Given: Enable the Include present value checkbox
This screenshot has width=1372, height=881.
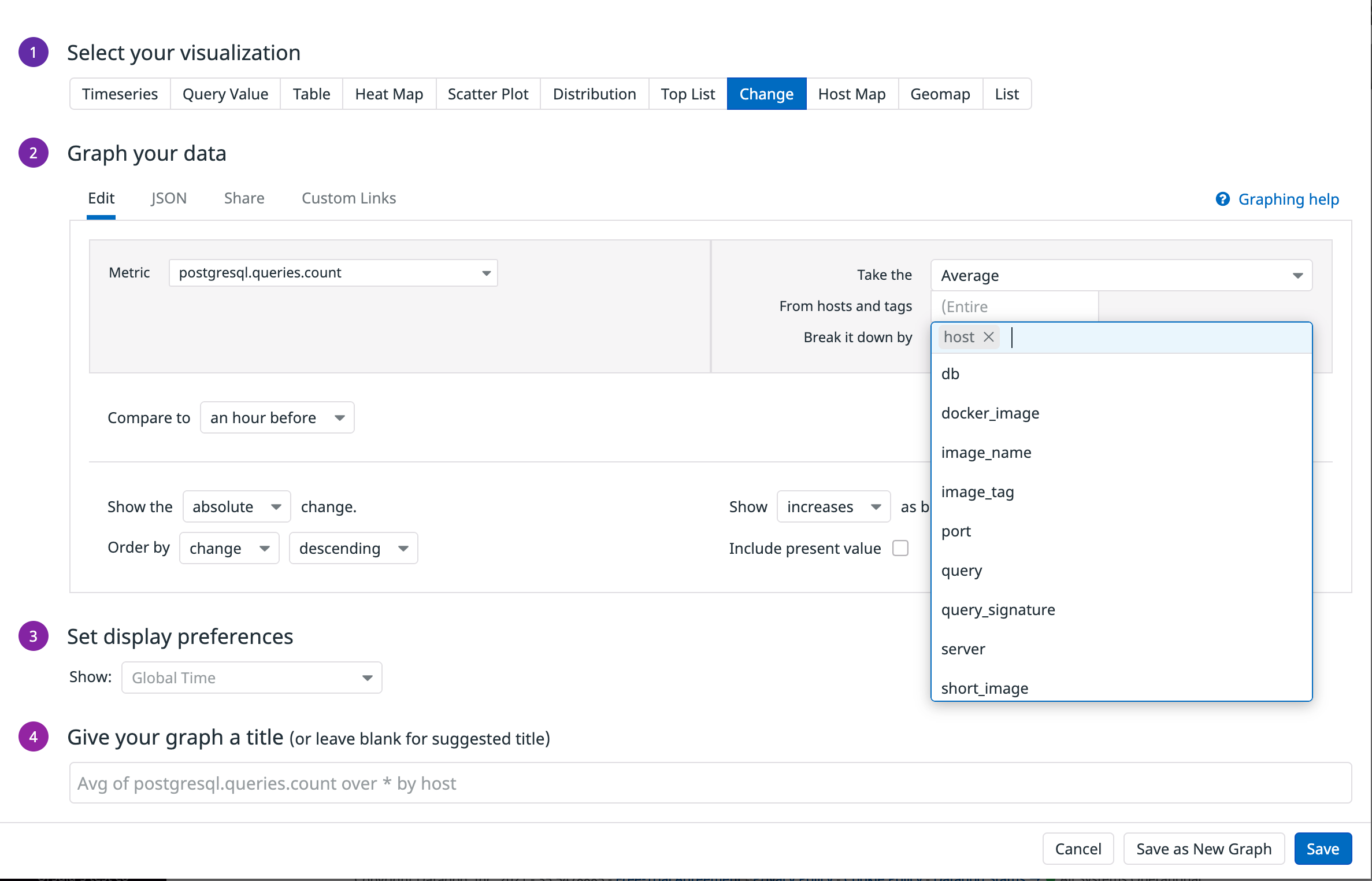Looking at the screenshot, I should coord(900,548).
